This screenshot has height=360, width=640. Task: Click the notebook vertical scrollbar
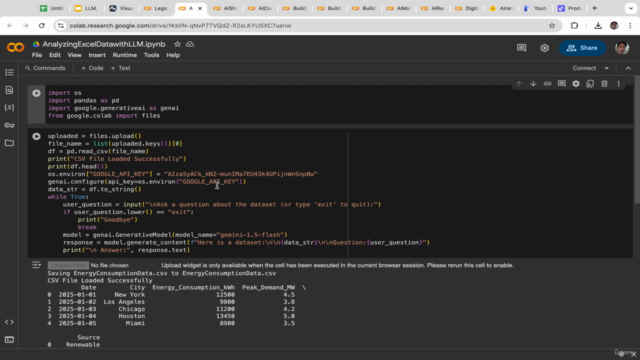point(636,139)
